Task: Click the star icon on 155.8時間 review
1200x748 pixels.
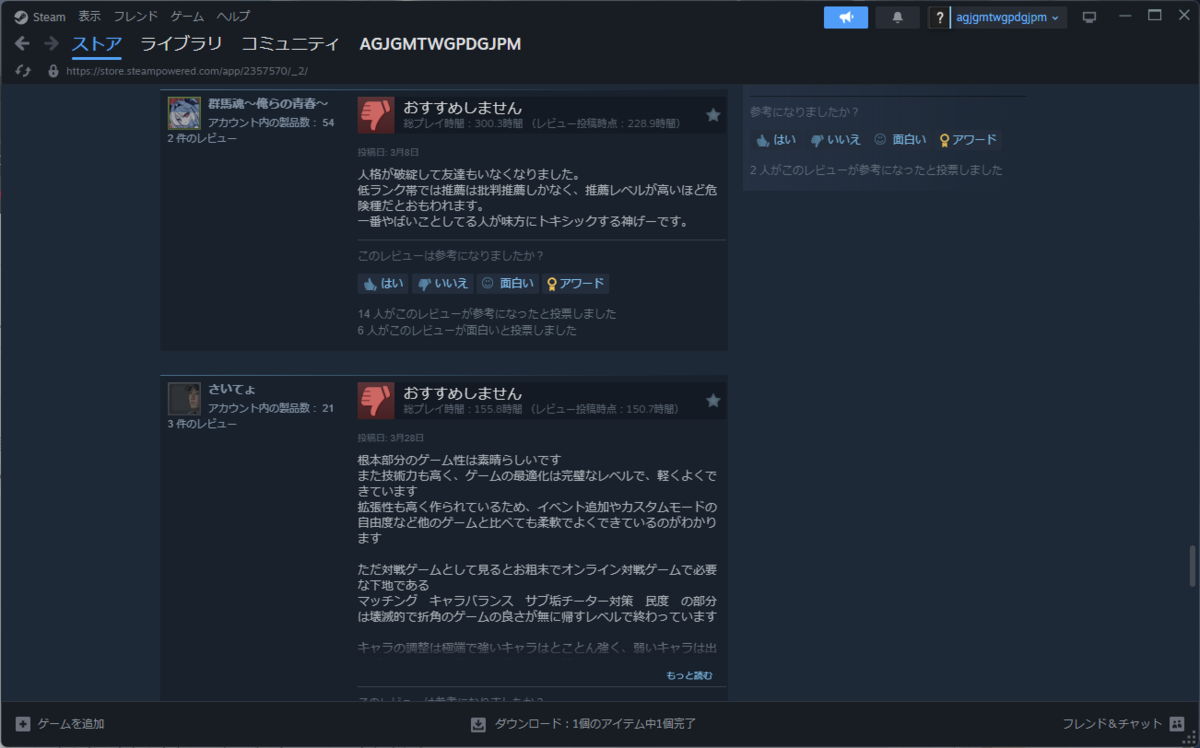Action: click(x=713, y=400)
